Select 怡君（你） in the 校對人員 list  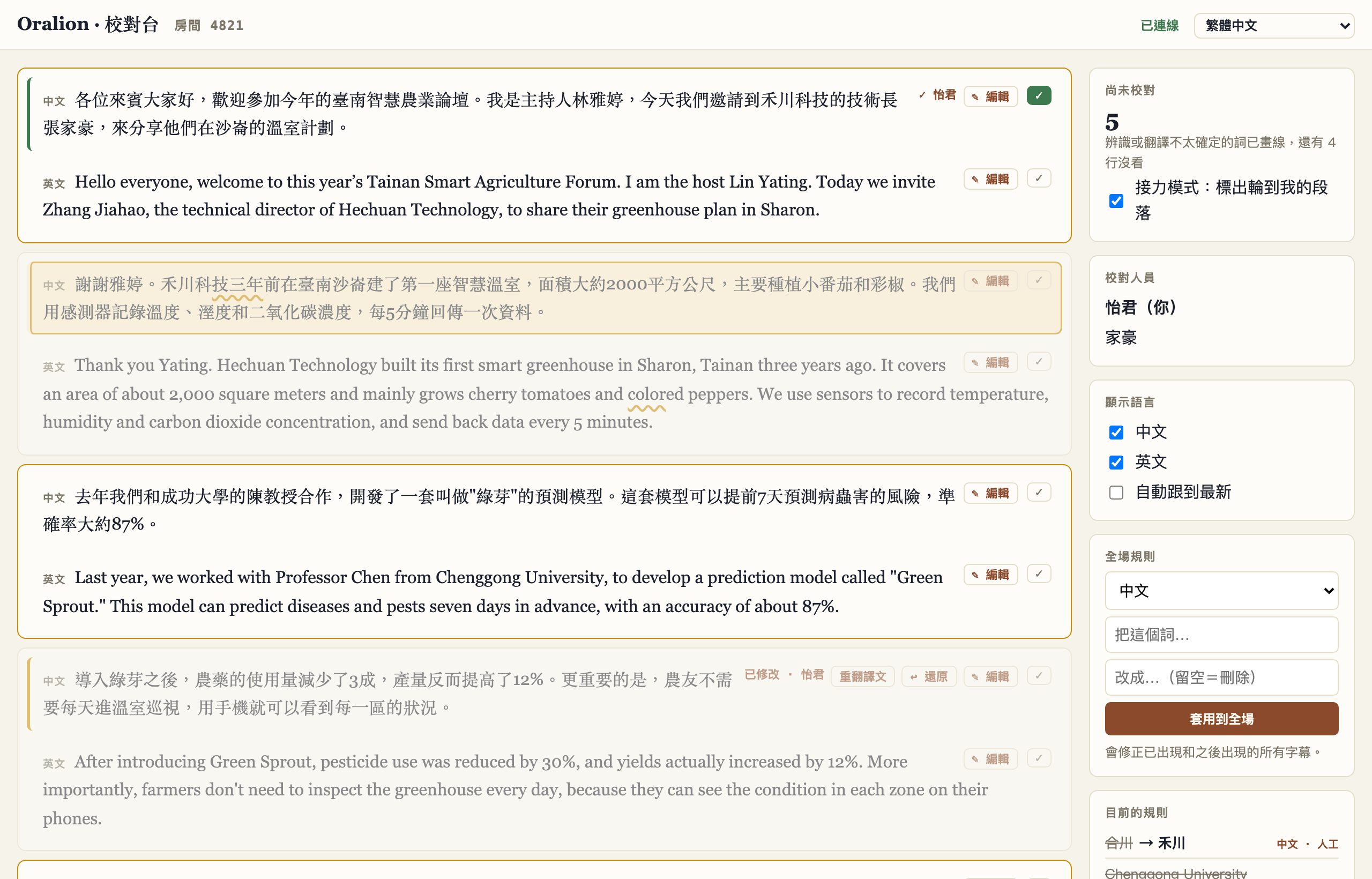point(1141,308)
